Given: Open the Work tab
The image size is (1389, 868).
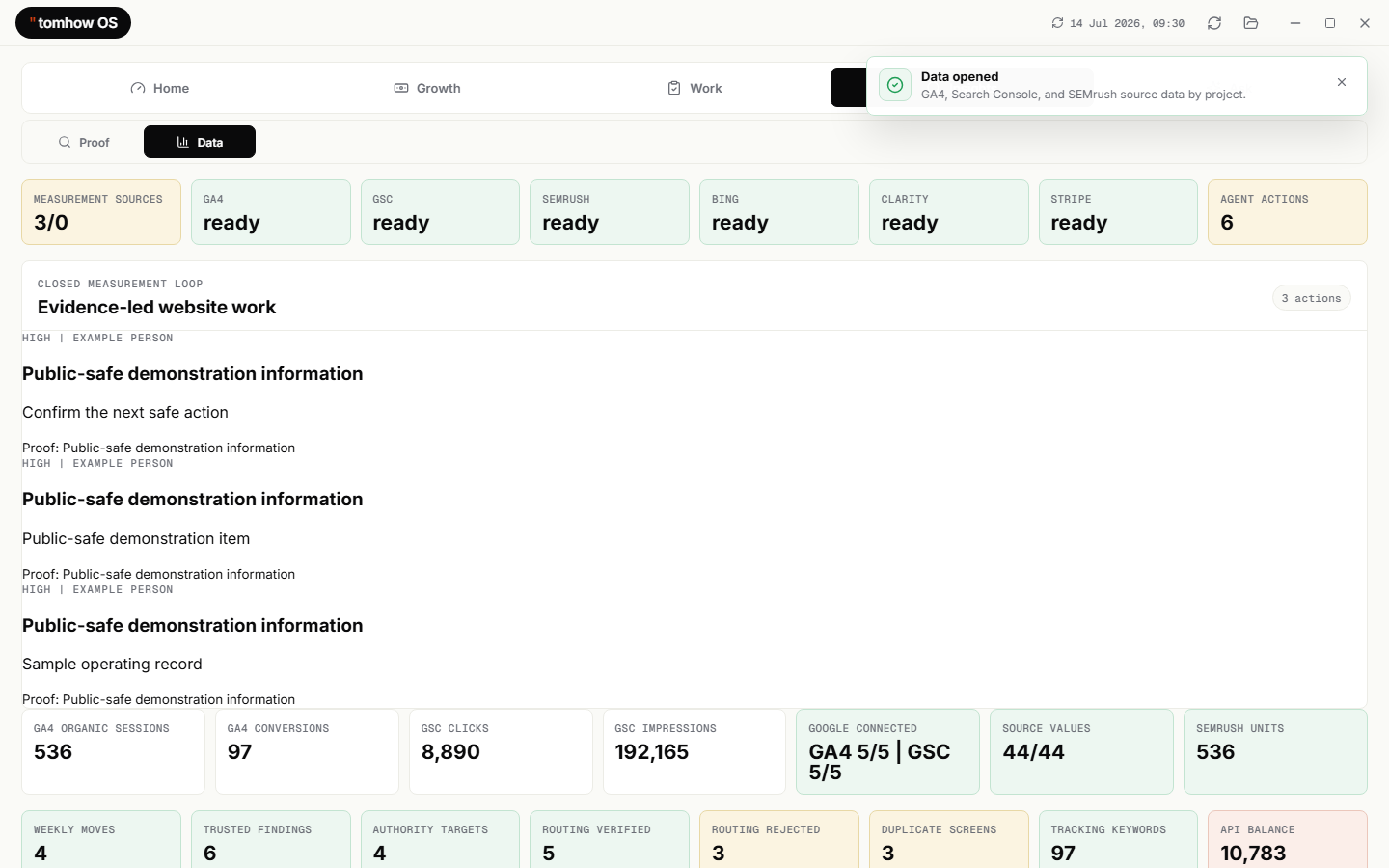Looking at the screenshot, I should 694,88.
